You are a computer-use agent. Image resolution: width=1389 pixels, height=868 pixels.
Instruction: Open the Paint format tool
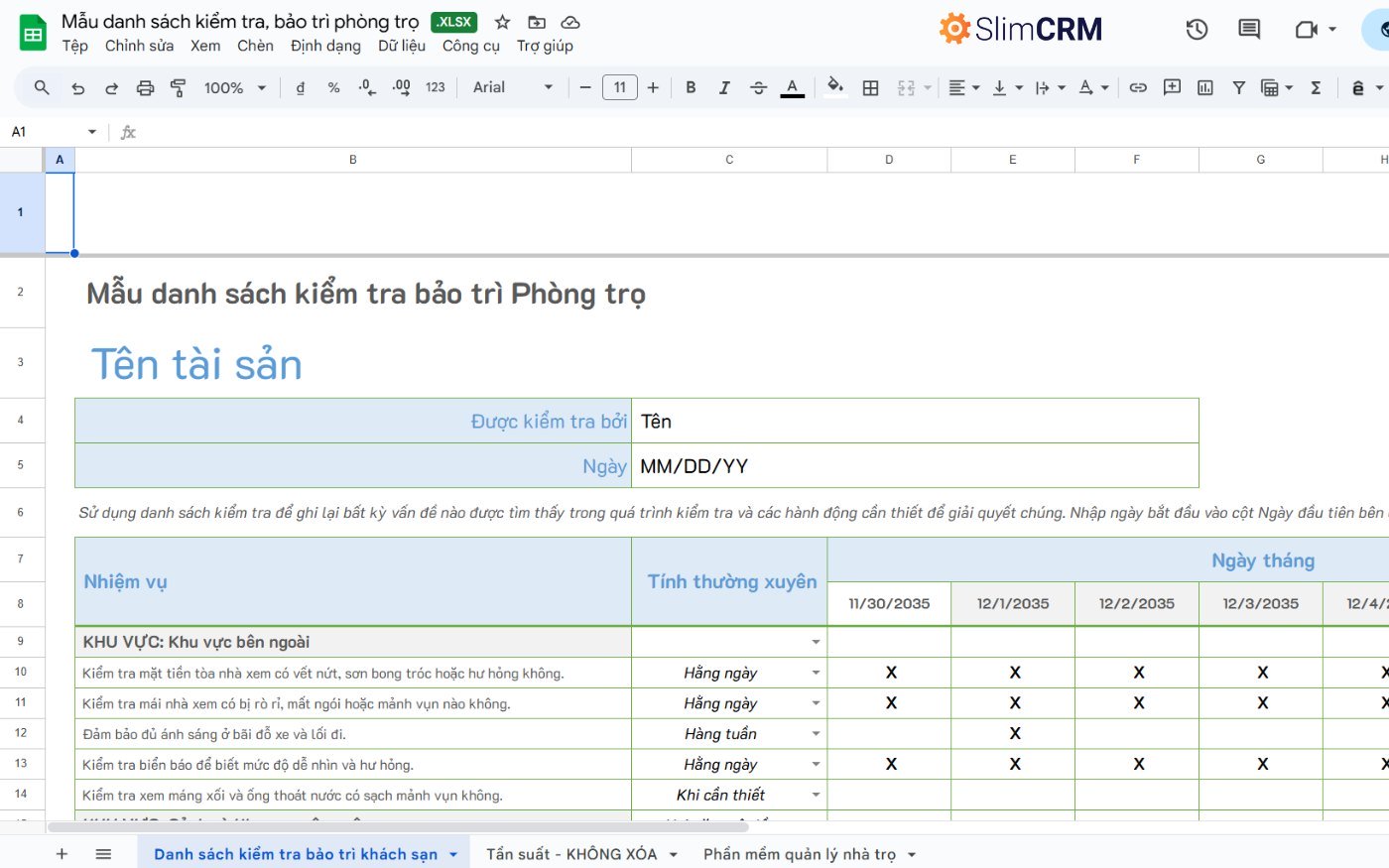(x=179, y=87)
